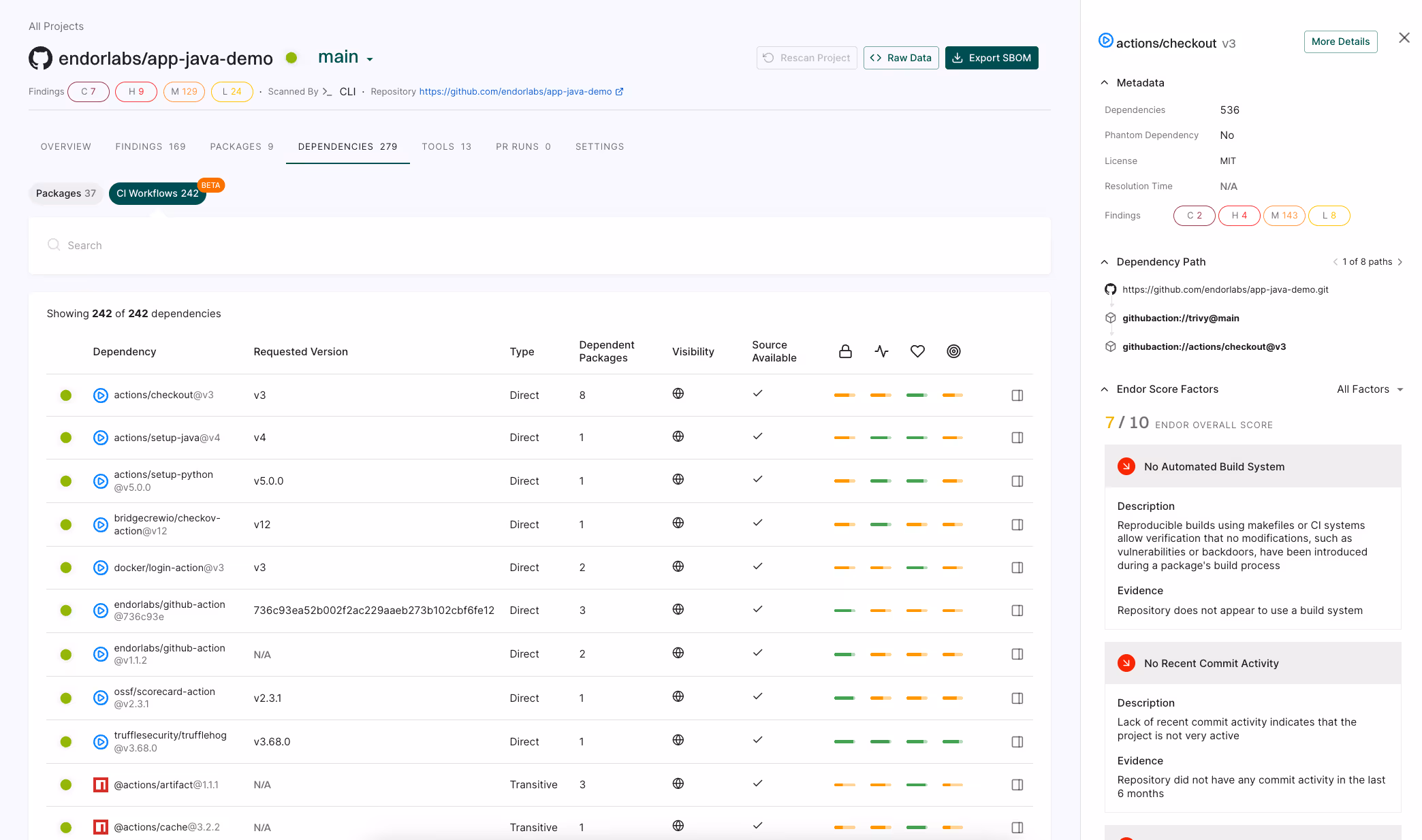The width and height of the screenshot is (1422, 840).
Task: Click the All Projects breadcrumb link
Action: tap(56, 26)
